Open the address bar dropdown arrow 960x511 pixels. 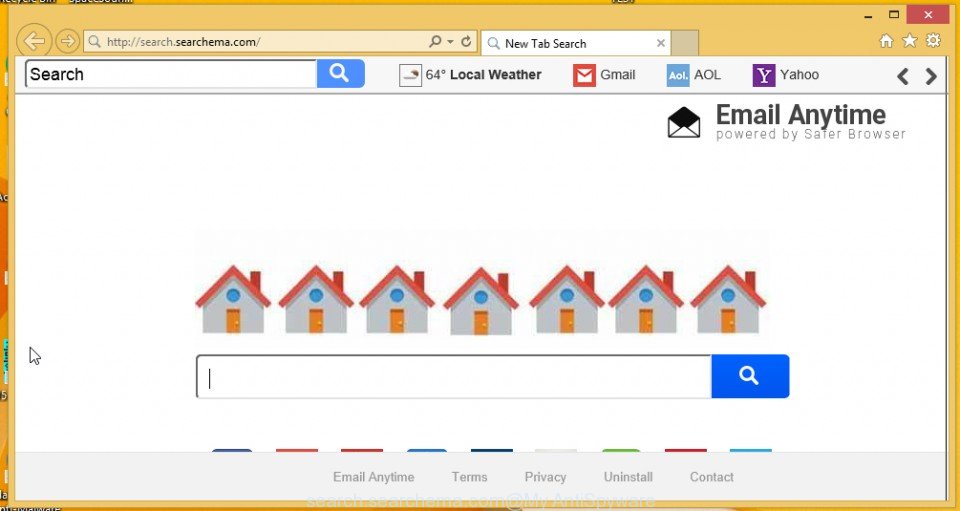pyautogui.click(x=451, y=42)
